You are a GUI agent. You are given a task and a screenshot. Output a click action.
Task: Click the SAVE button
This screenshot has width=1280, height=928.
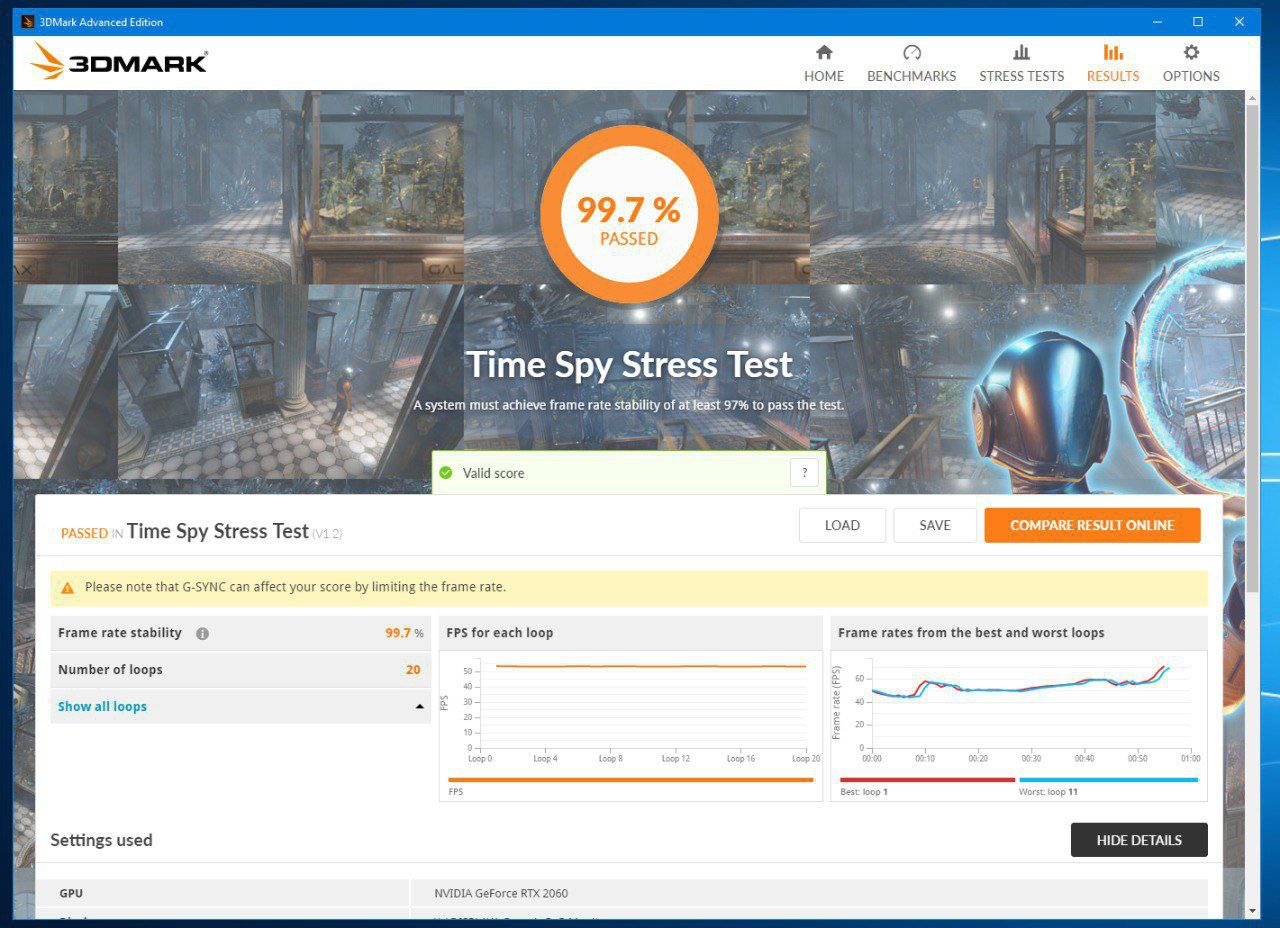pyautogui.click(x=935, y=525)
